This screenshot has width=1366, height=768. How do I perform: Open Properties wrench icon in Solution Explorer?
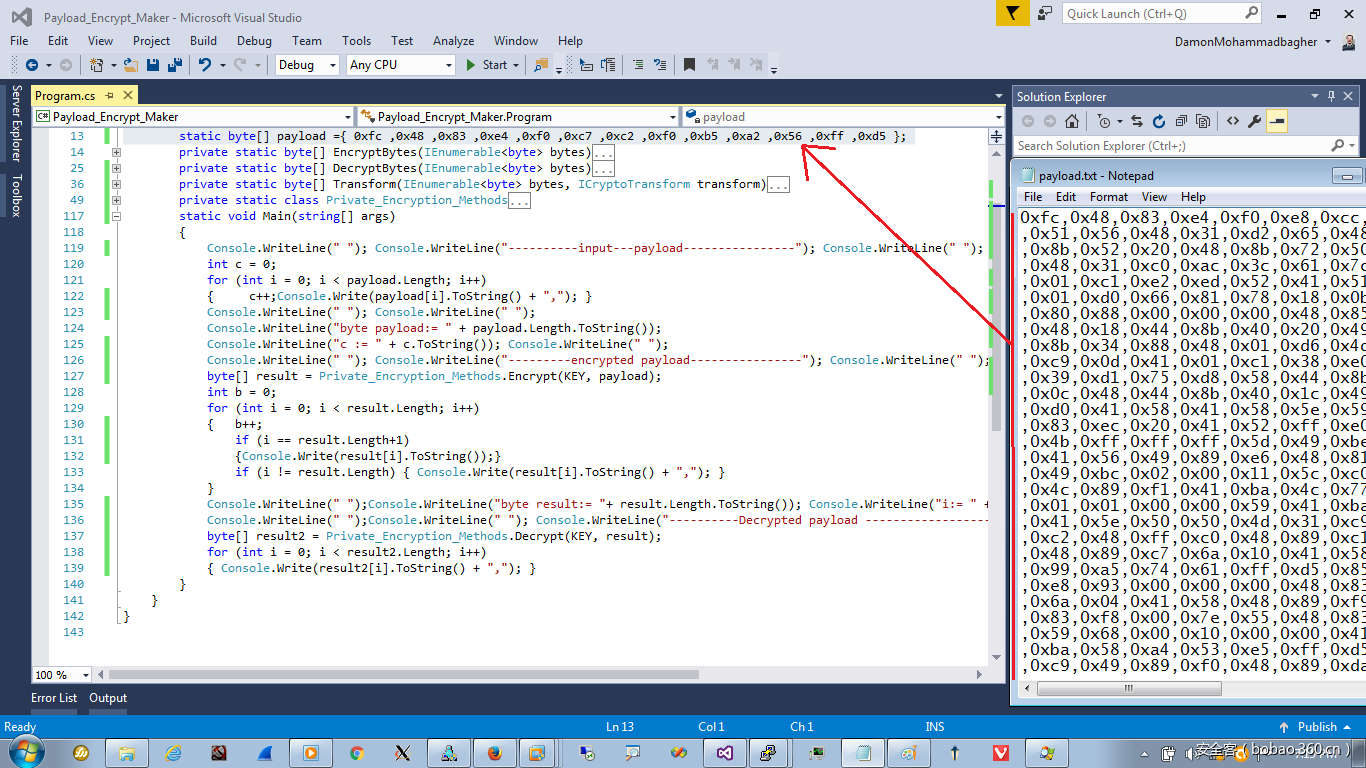pyautogui.click(x=1255, y=121)
